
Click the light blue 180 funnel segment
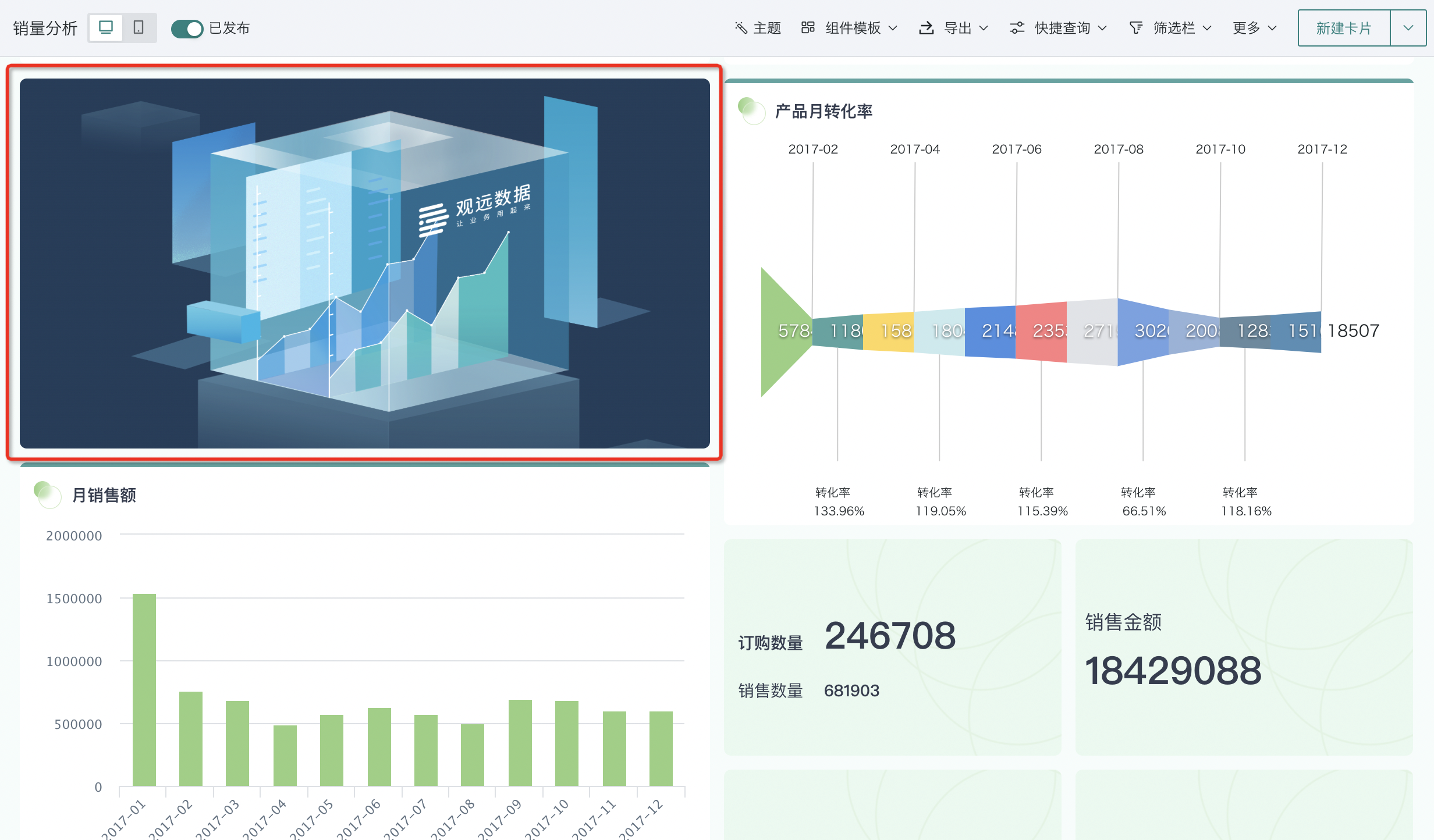click(939, 332)
